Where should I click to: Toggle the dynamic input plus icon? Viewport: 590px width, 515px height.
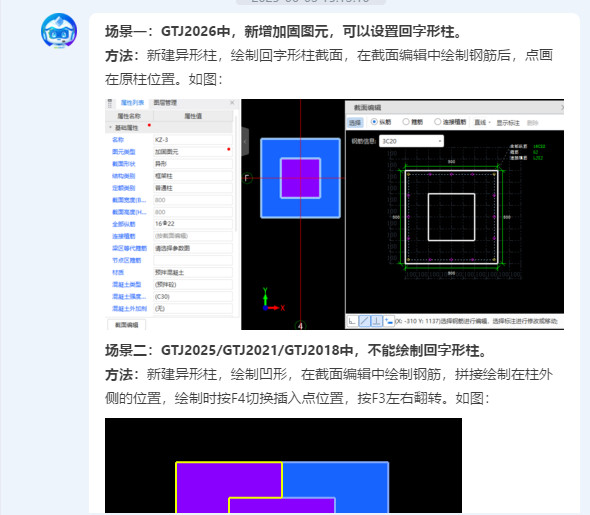click(x=388, y=321)
